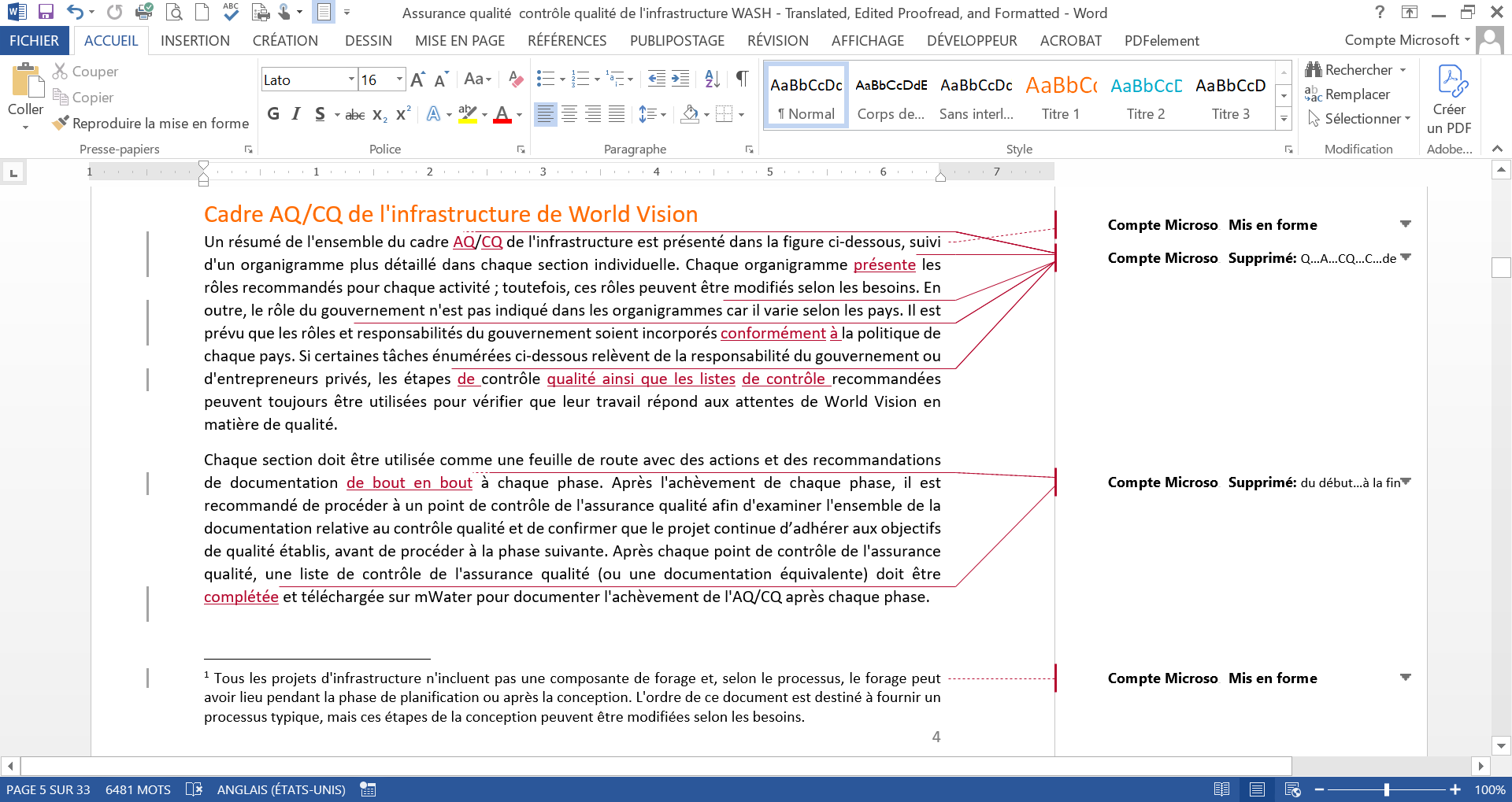Expand the first Mis en forme revision balloon

pos(1406,224)
